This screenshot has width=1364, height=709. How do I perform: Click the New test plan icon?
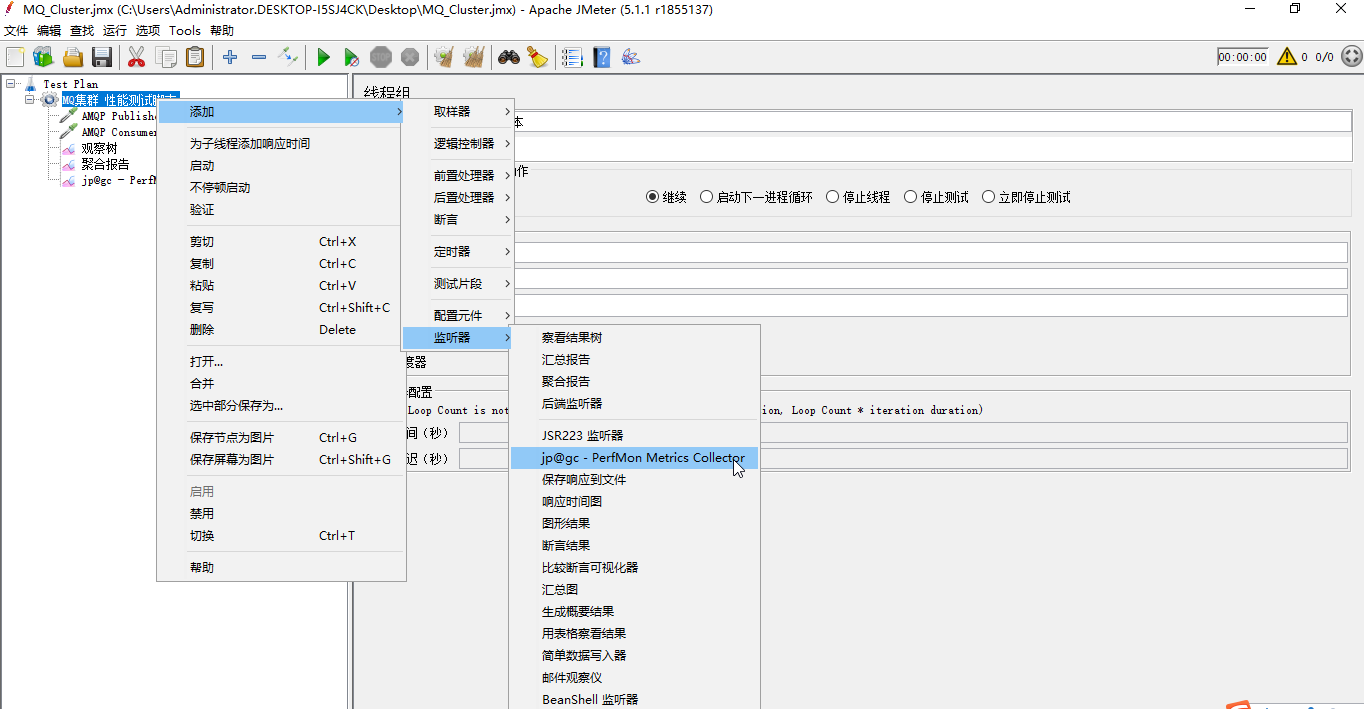pyautogui.click(x=15, y=57)
